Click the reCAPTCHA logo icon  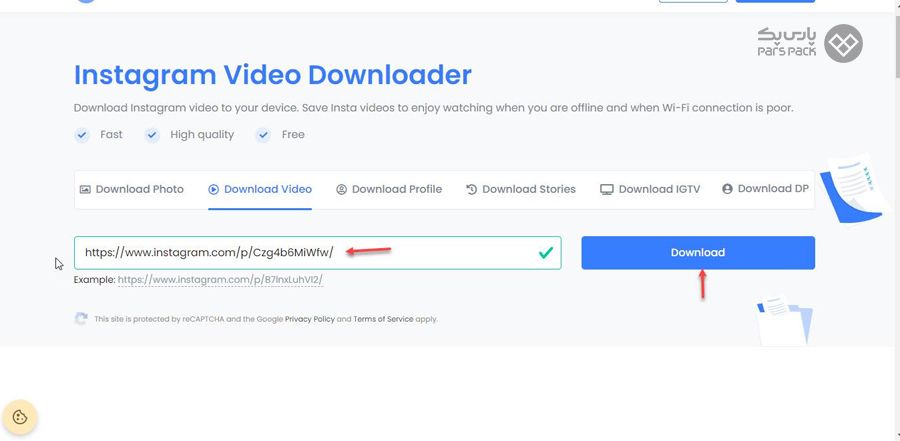tap(81, 319)
